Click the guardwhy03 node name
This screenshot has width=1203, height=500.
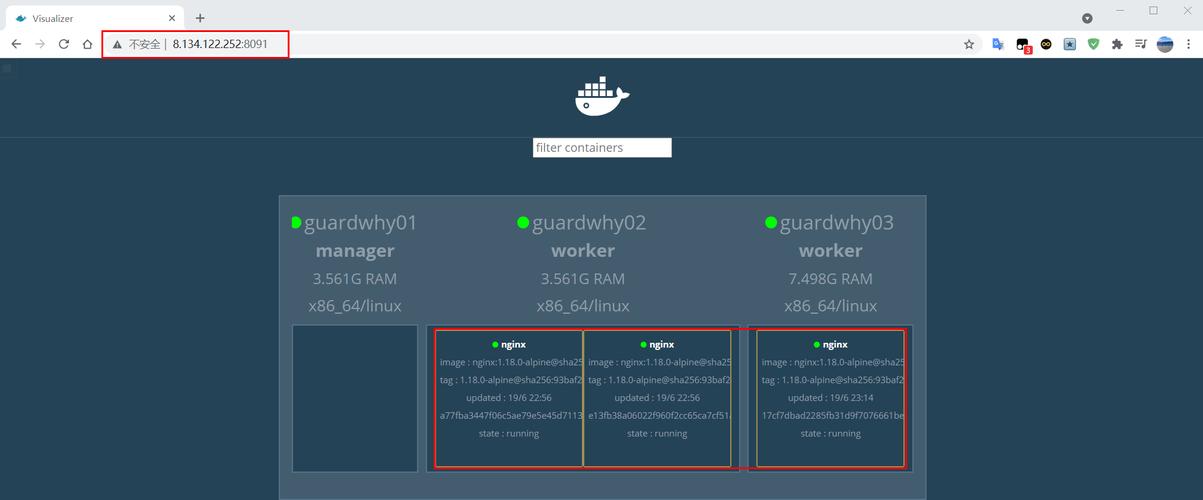[837, 223]
